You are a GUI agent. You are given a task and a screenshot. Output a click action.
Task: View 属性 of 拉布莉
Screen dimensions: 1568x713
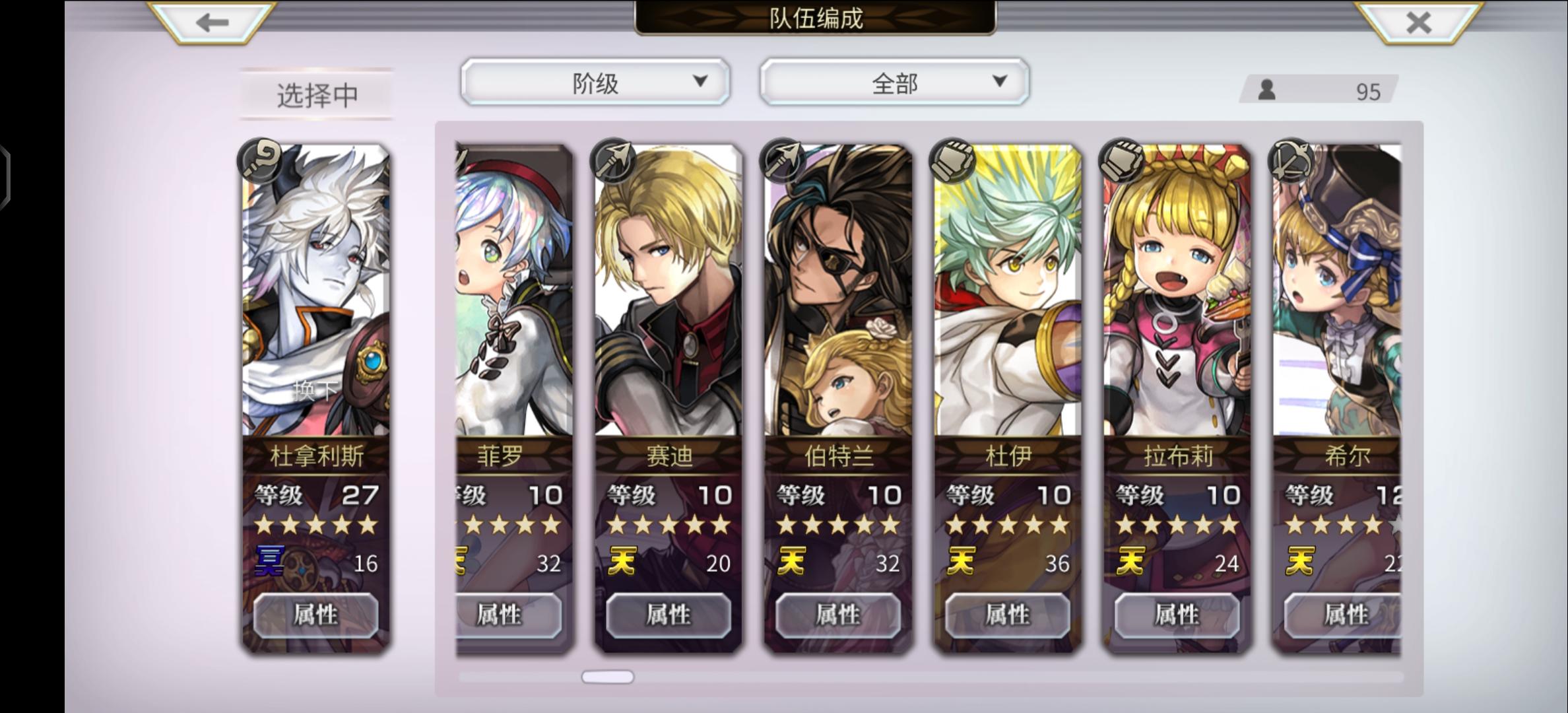[1177, 615]
